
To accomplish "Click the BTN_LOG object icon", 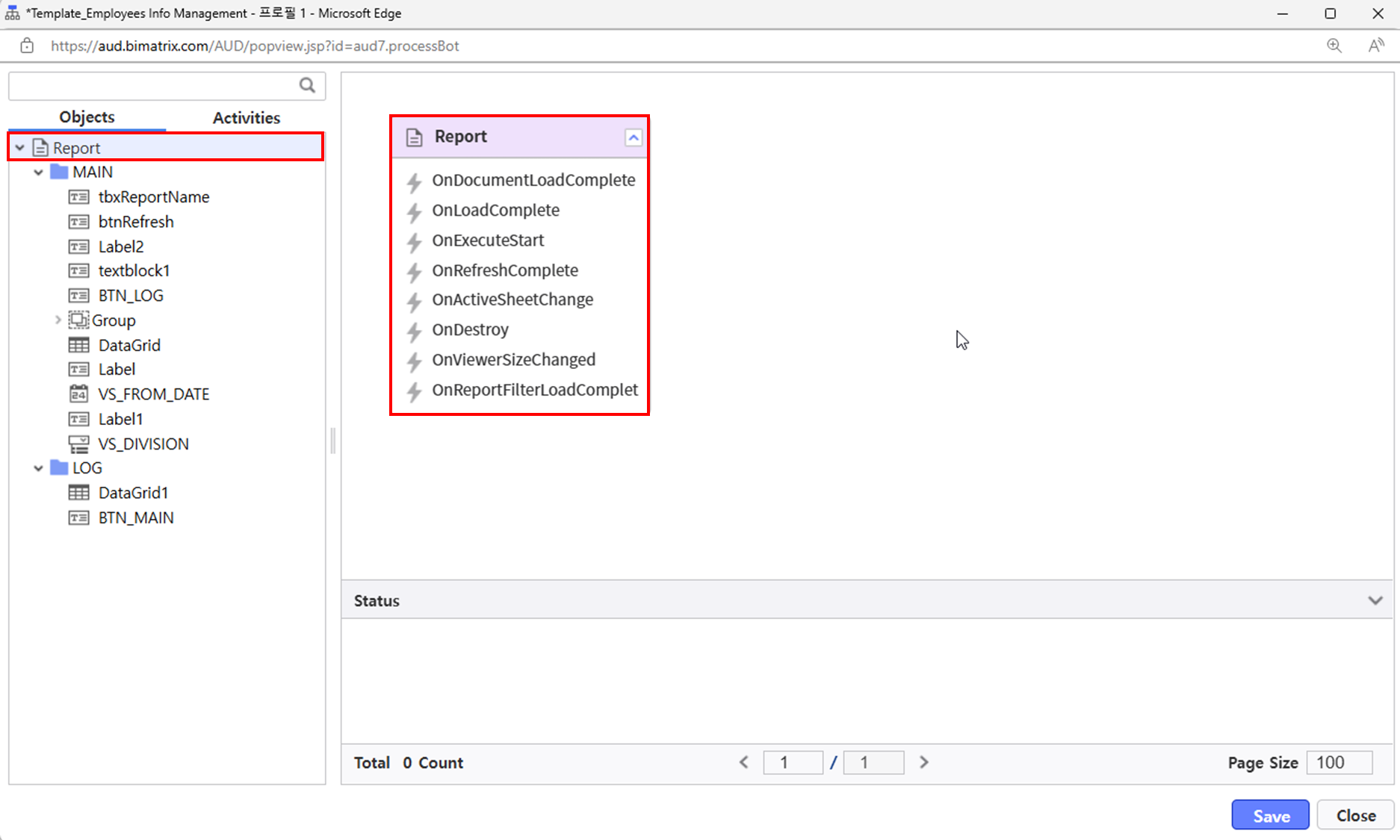I will (x=78, y=296).
